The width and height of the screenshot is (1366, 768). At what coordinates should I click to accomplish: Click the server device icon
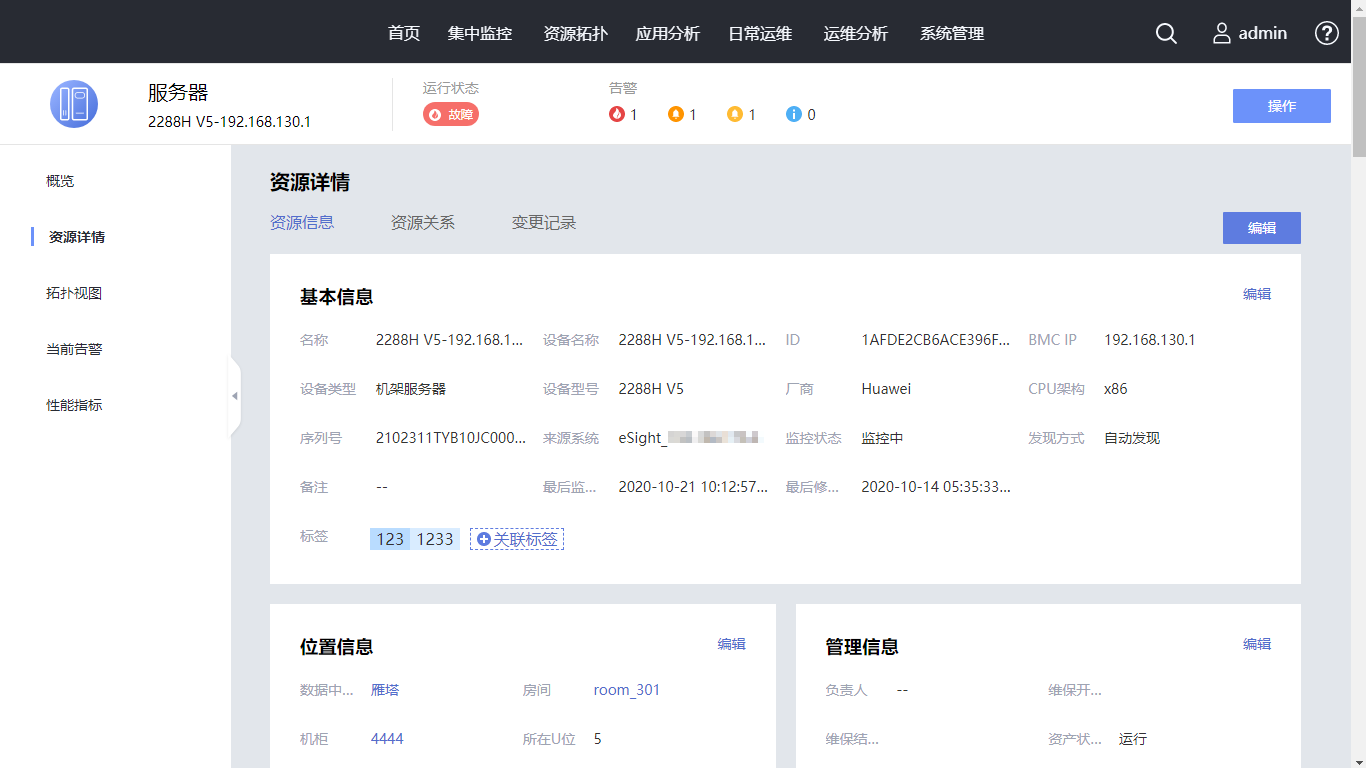[74, 104]
